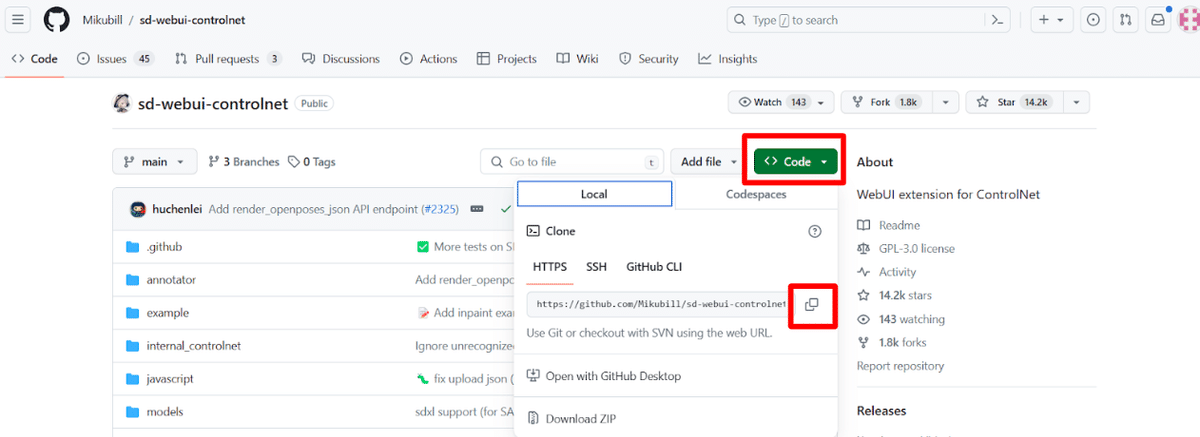1200x437 pixels.
Task: Open the annotator folder
Action: (171, 280)
